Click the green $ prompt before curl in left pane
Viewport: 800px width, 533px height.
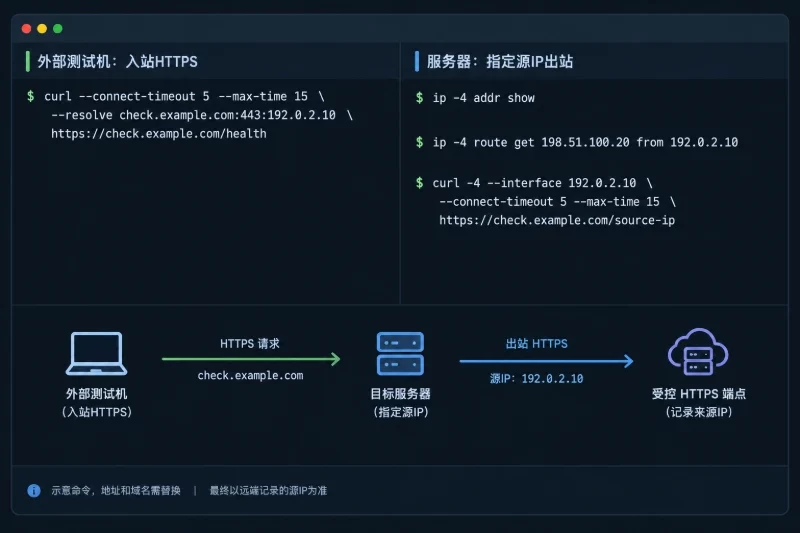31,96
